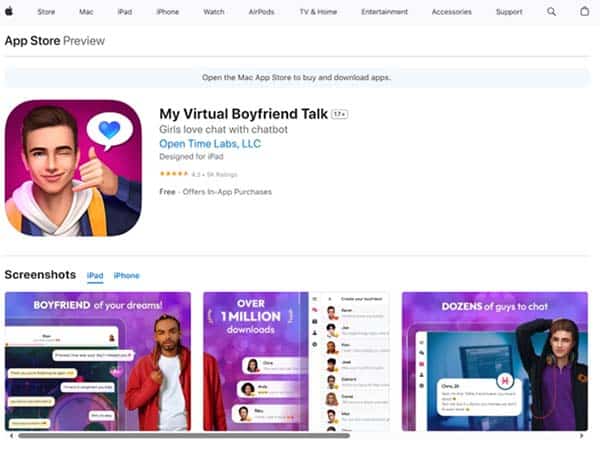Open the iPad menu item
This screenshot has width=600, height=449.
click(x=125, y=12)
